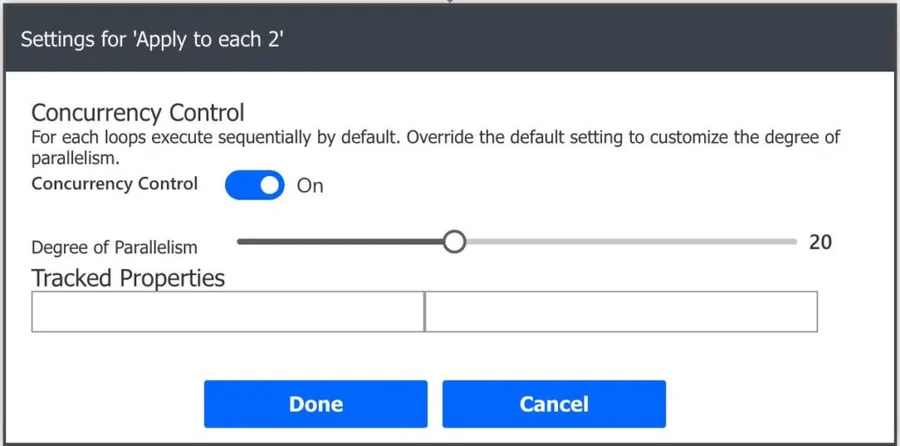Click the Degree of Parallelism slider handle
The image size is (900, 446).
click(454, 242)
